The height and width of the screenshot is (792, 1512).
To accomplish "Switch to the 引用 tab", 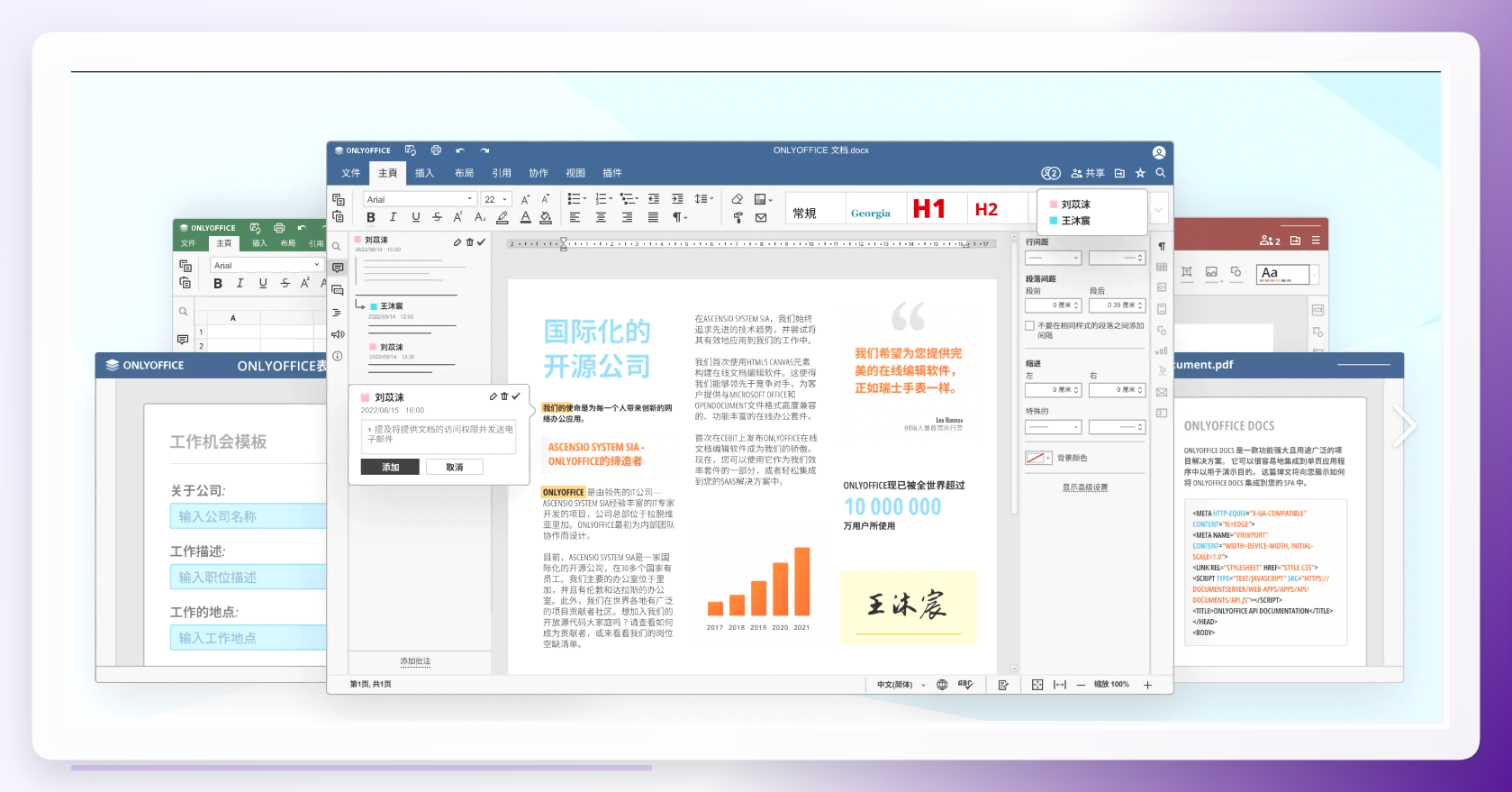I will (x=502, y=173).
